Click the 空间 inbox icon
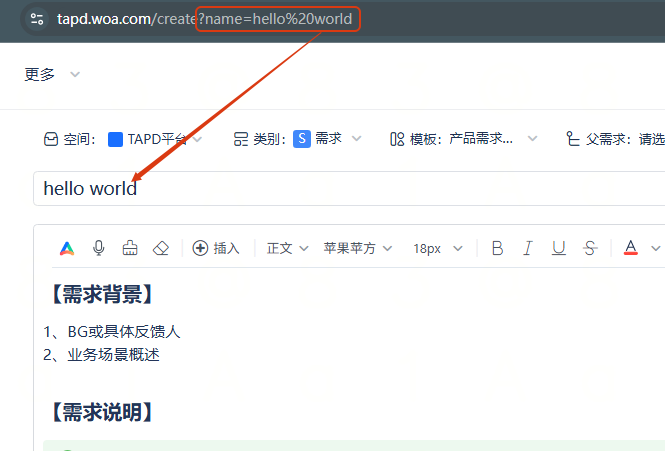Screen dimensions: 665x451 click(x=51, y=139)
